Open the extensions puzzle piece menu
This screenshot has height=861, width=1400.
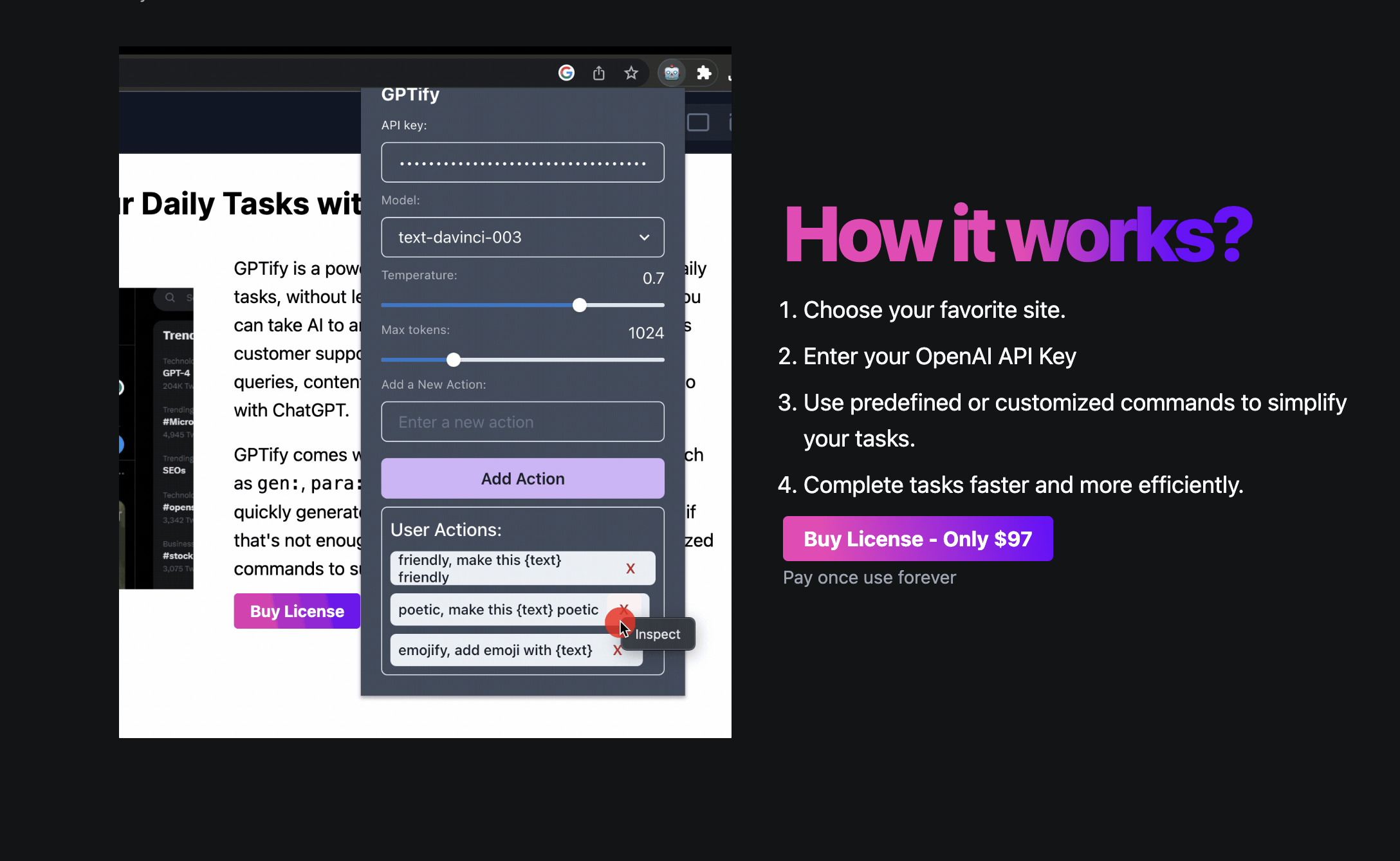tap(704, 73)
